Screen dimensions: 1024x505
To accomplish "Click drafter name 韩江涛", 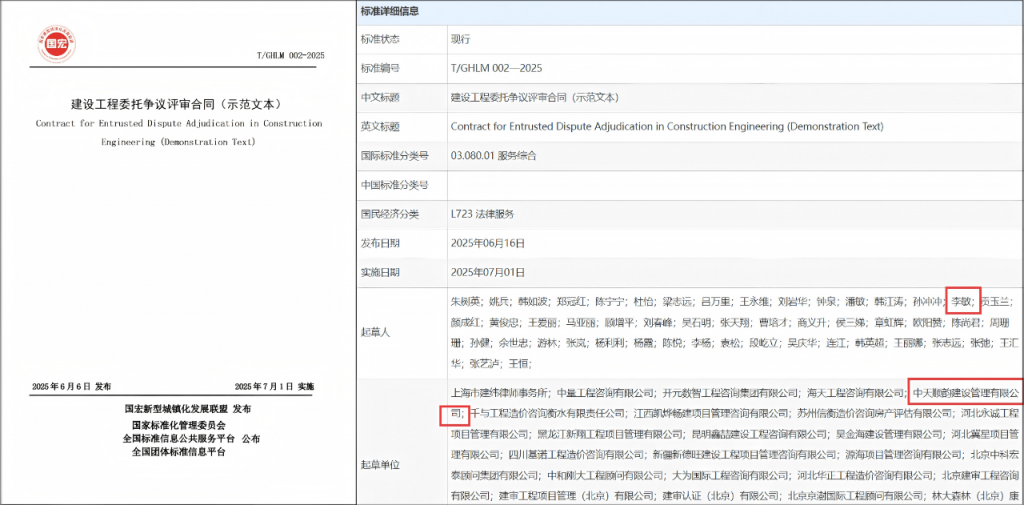I will pos(888,302).
